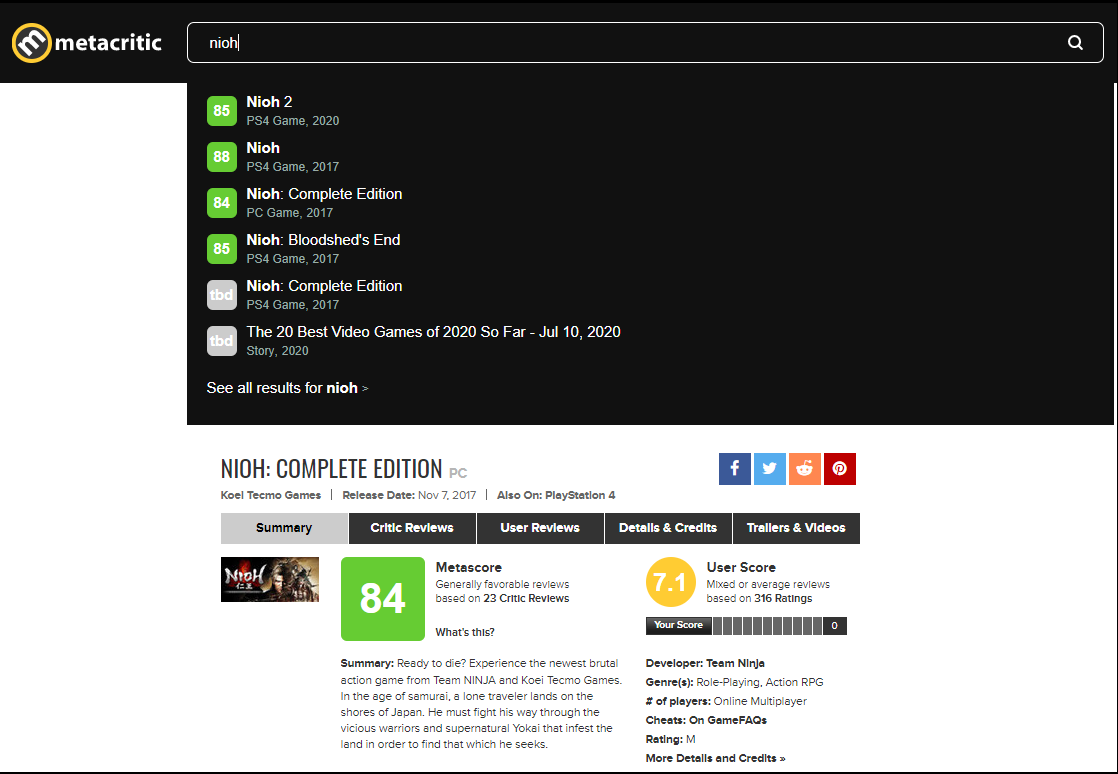Open More Details and Credits link
This screenshot has width=1118, height=774.
[x=716, y=758]
